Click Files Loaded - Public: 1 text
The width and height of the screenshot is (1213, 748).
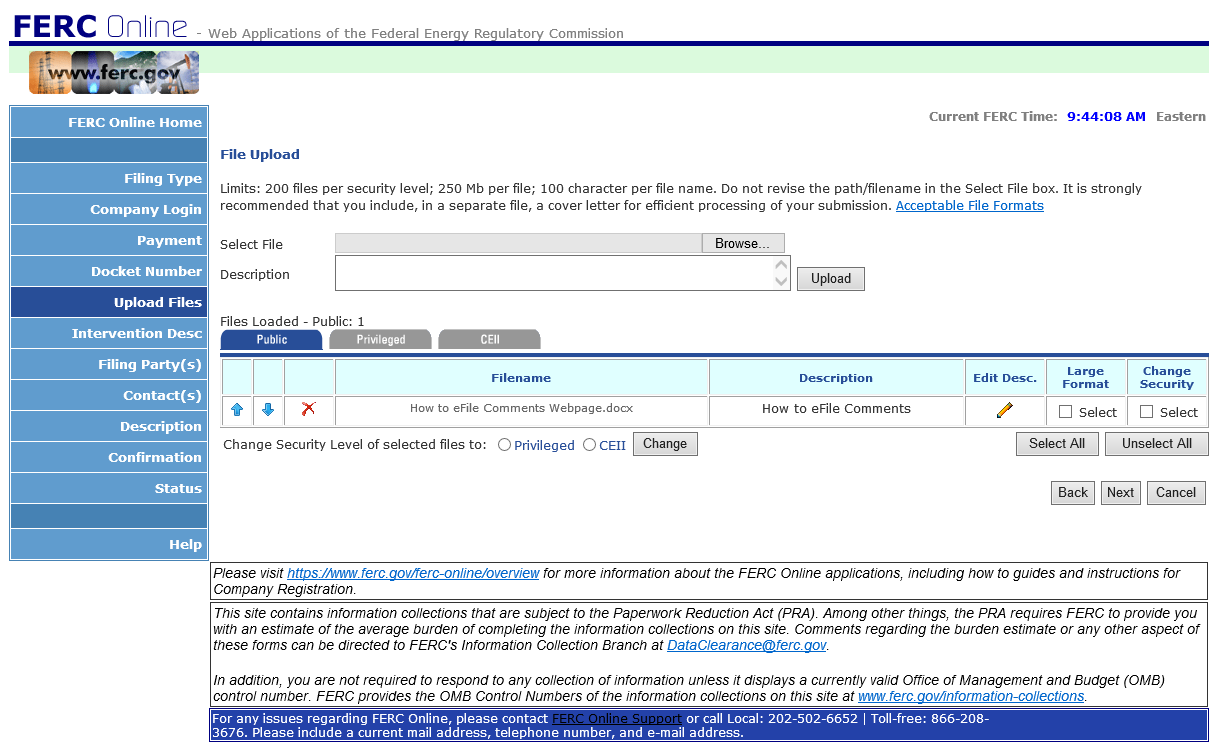[x=292, y=322]
